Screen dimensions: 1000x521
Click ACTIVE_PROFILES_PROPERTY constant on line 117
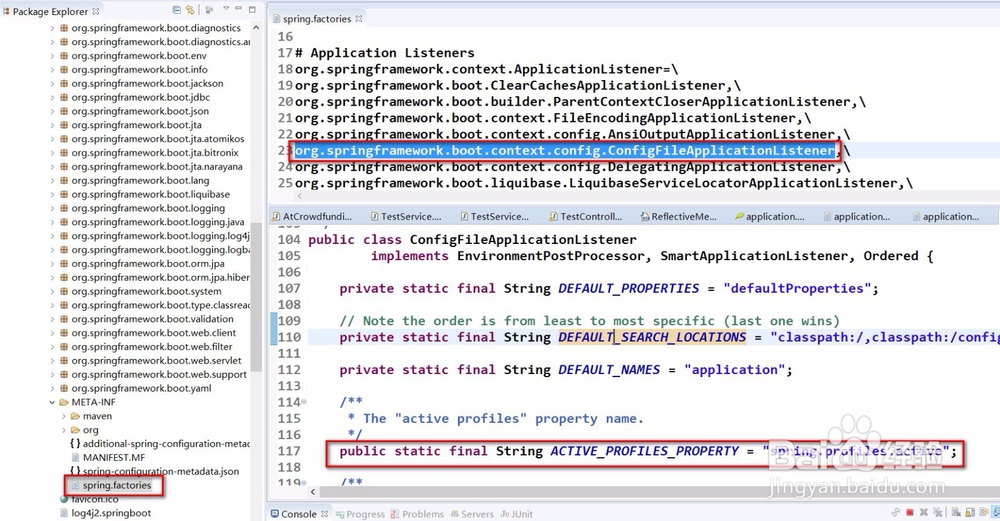point(644,451)
